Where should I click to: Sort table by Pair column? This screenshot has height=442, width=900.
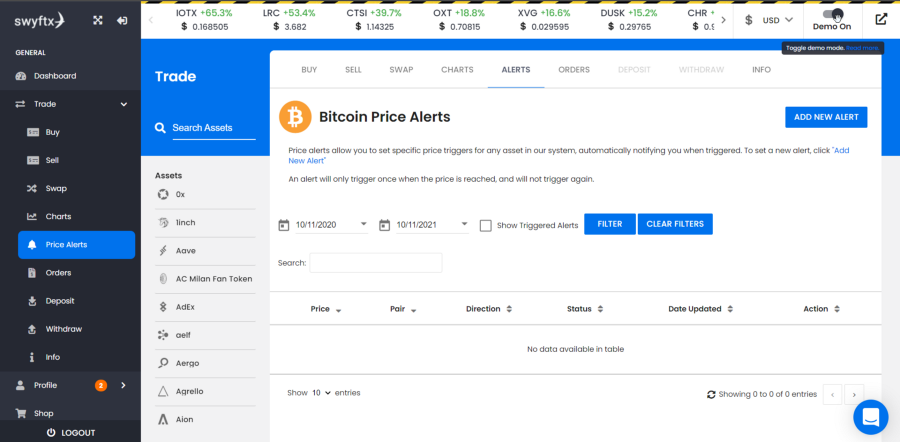pyautogui.click(x=404, y=309)
